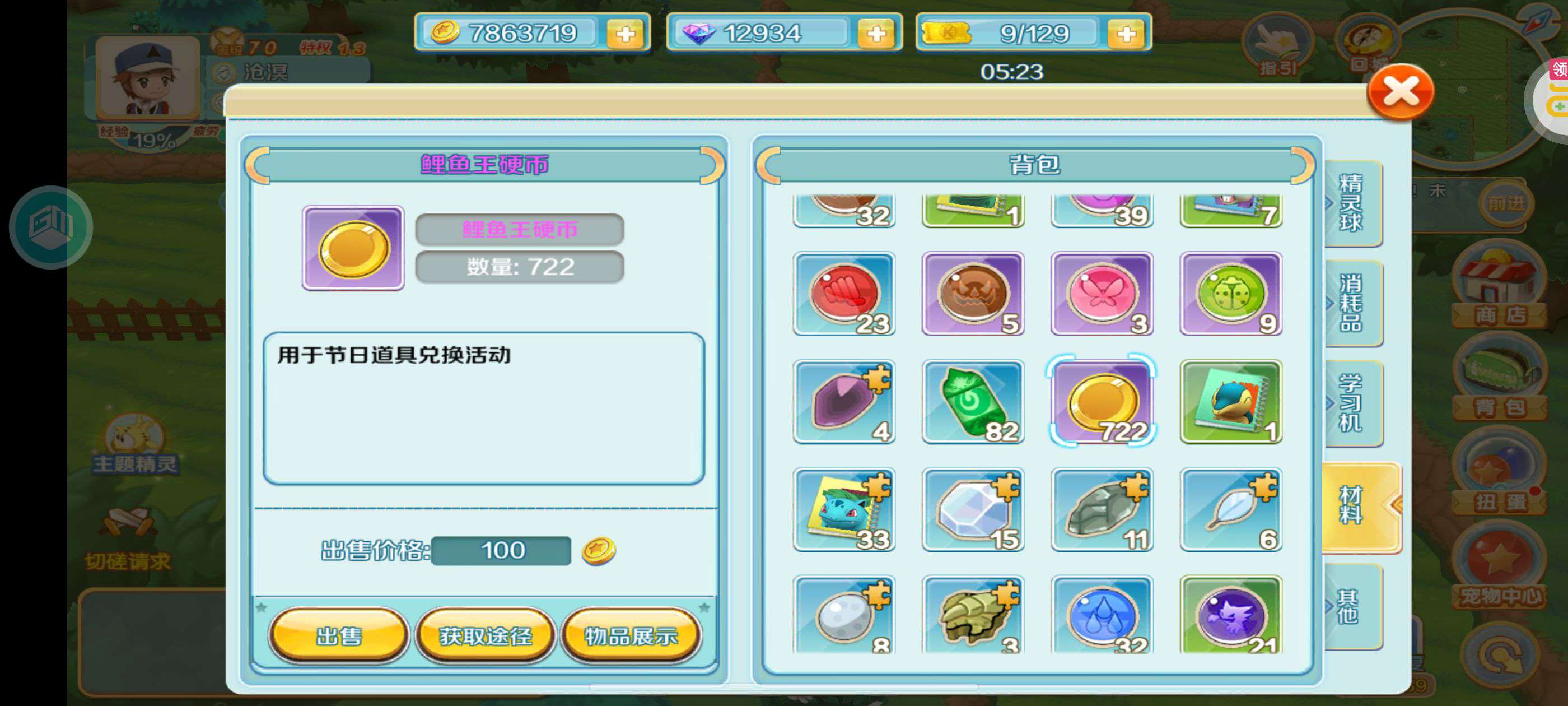Open 获取途径 for this item
Screen dimensions: 1568x706
coord(485,635)
